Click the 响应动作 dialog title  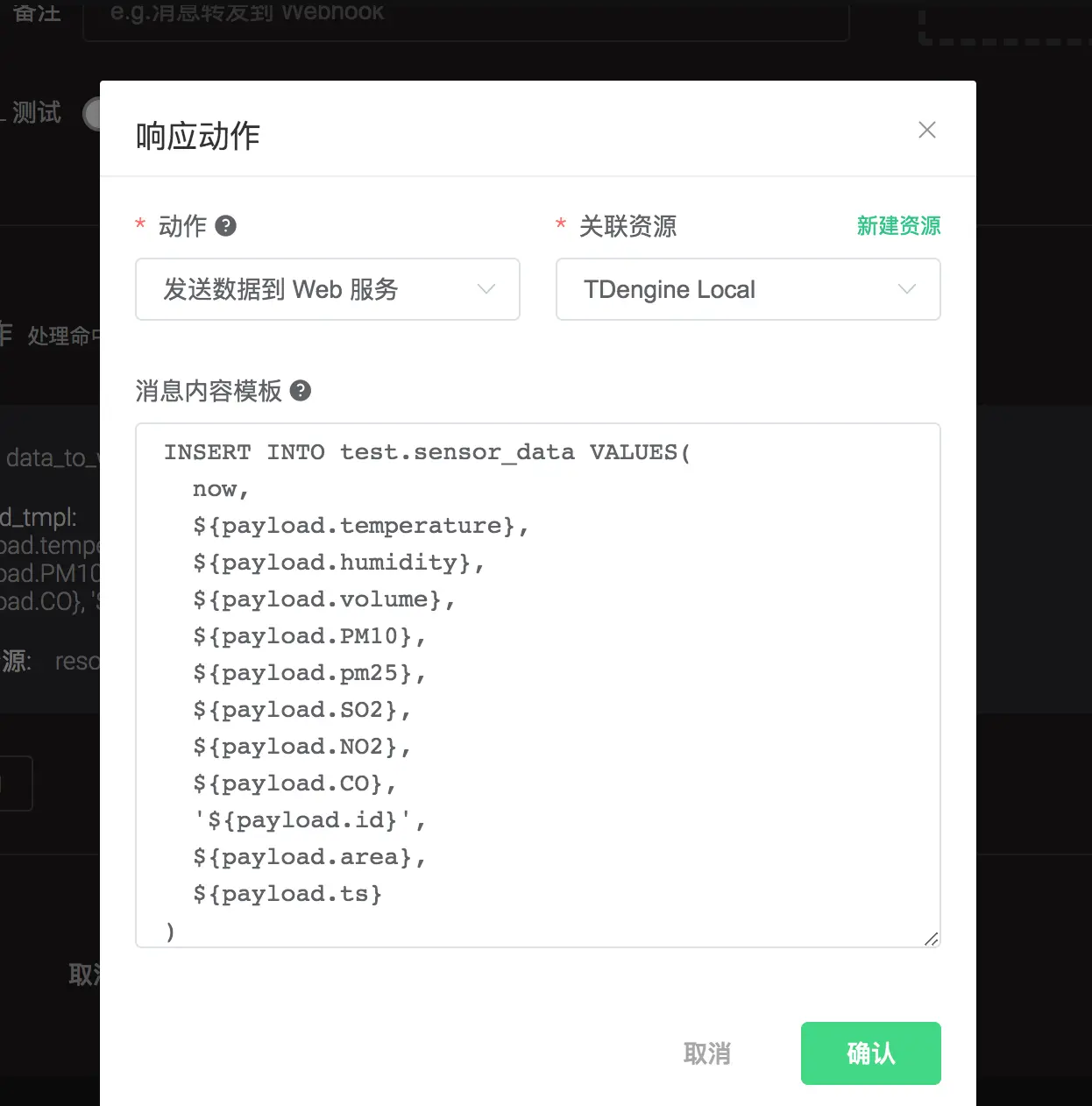coord(196,136)
